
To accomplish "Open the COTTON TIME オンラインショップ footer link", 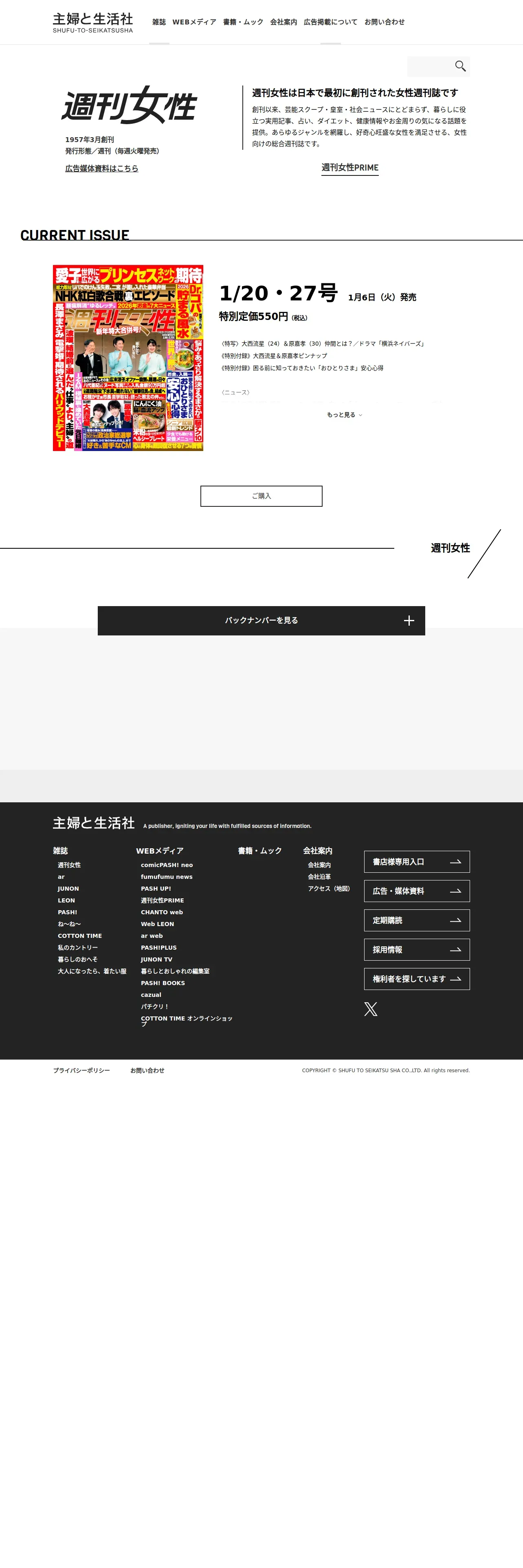I will coord(187,1021).
